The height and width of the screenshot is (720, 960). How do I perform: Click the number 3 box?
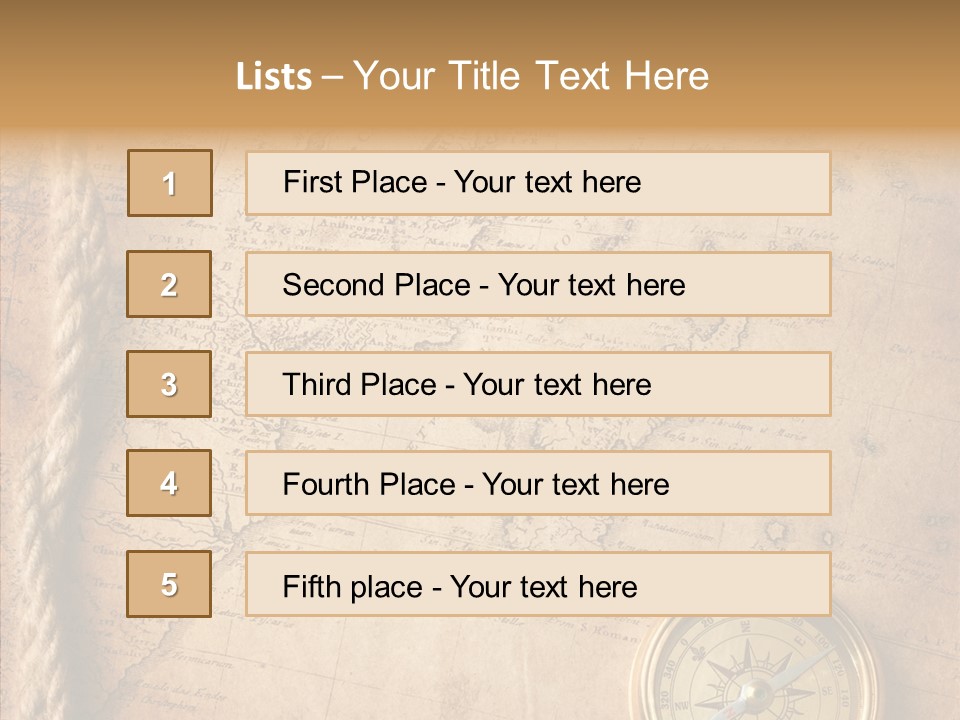[169, 384]
